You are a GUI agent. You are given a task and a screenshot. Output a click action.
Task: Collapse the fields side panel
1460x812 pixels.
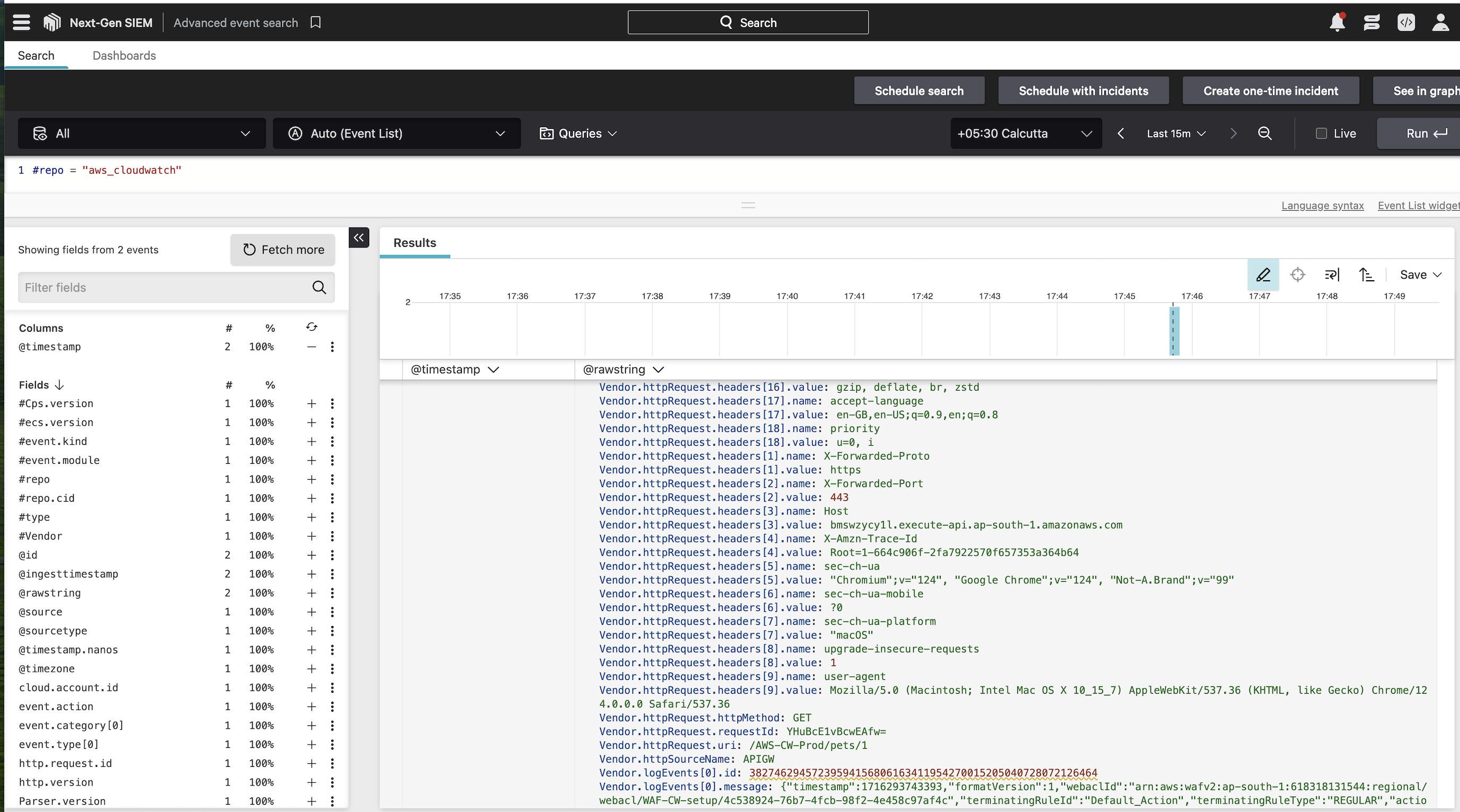pos(359,237)
